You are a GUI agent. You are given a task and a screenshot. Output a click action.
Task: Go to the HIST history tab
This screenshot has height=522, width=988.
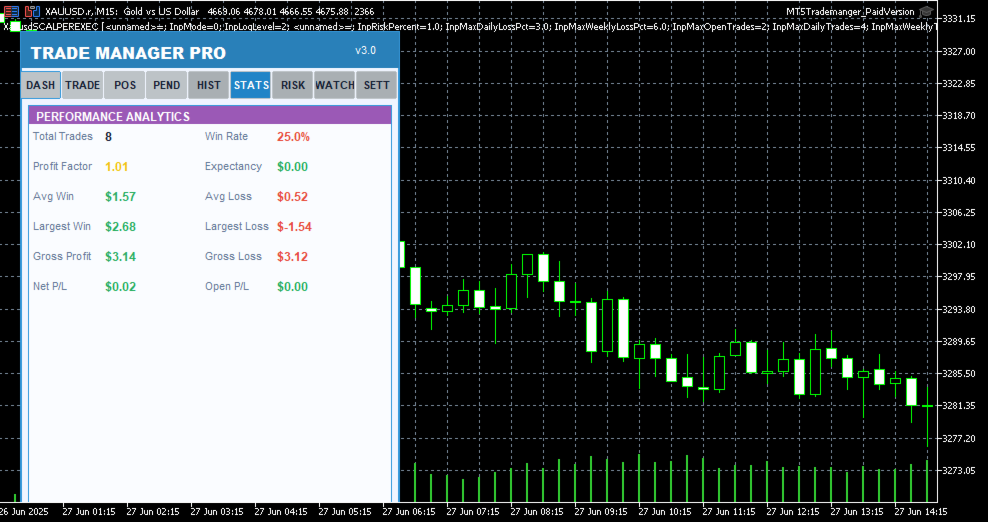click(209, 85)
